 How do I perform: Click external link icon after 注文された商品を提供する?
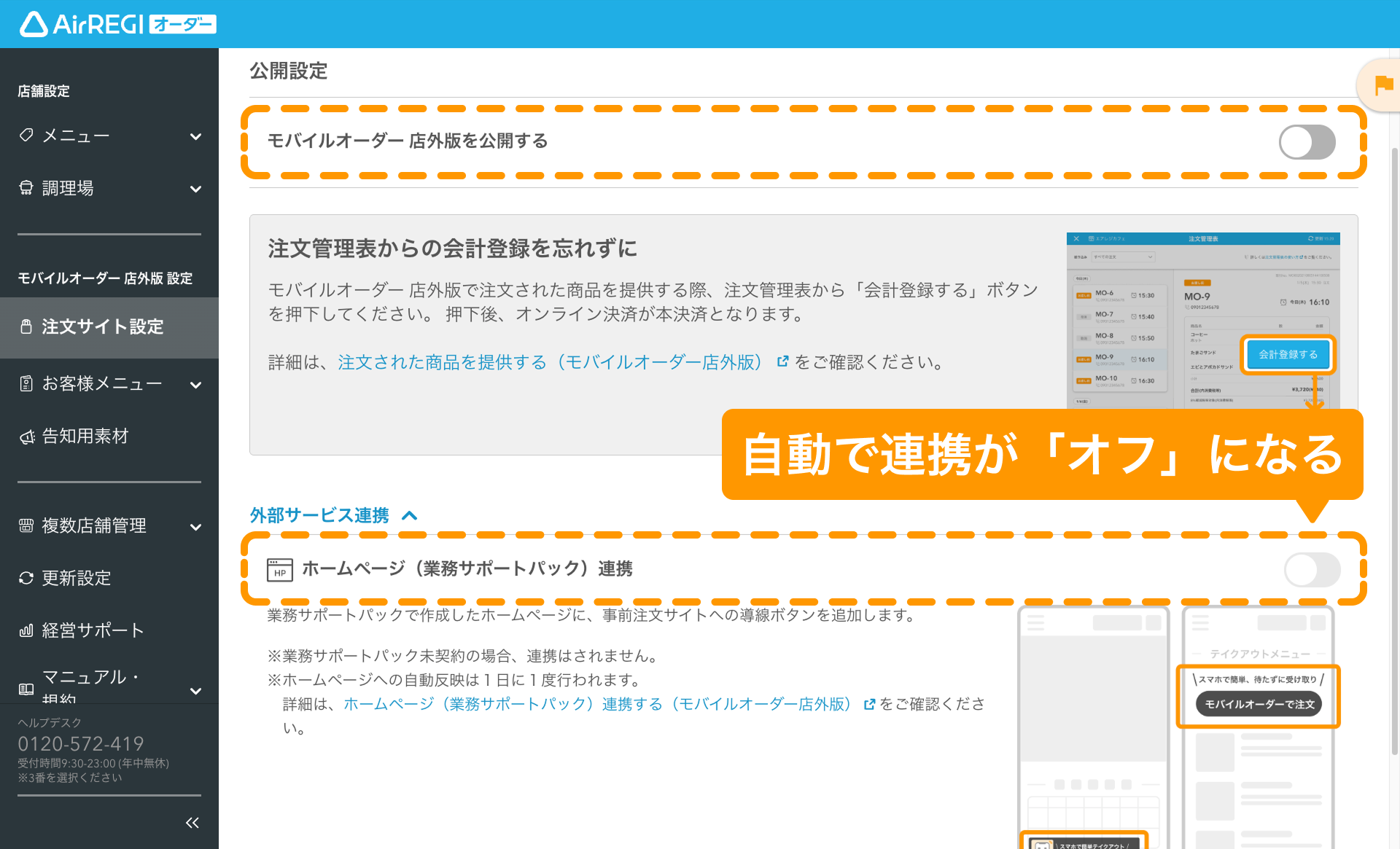pyautogui.click(x=782, y=361)
